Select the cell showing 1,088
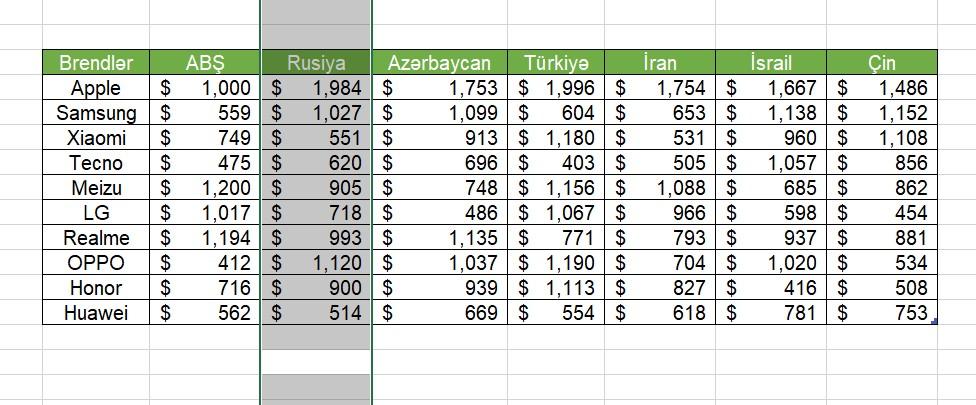Screen dimensions: 976x405 pos(660,187)
